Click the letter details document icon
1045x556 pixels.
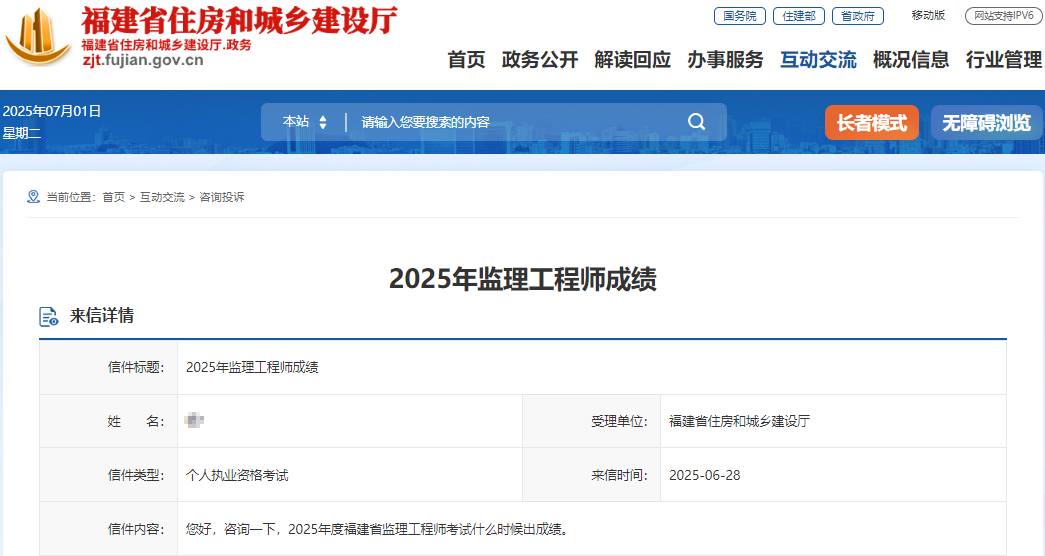49,317
